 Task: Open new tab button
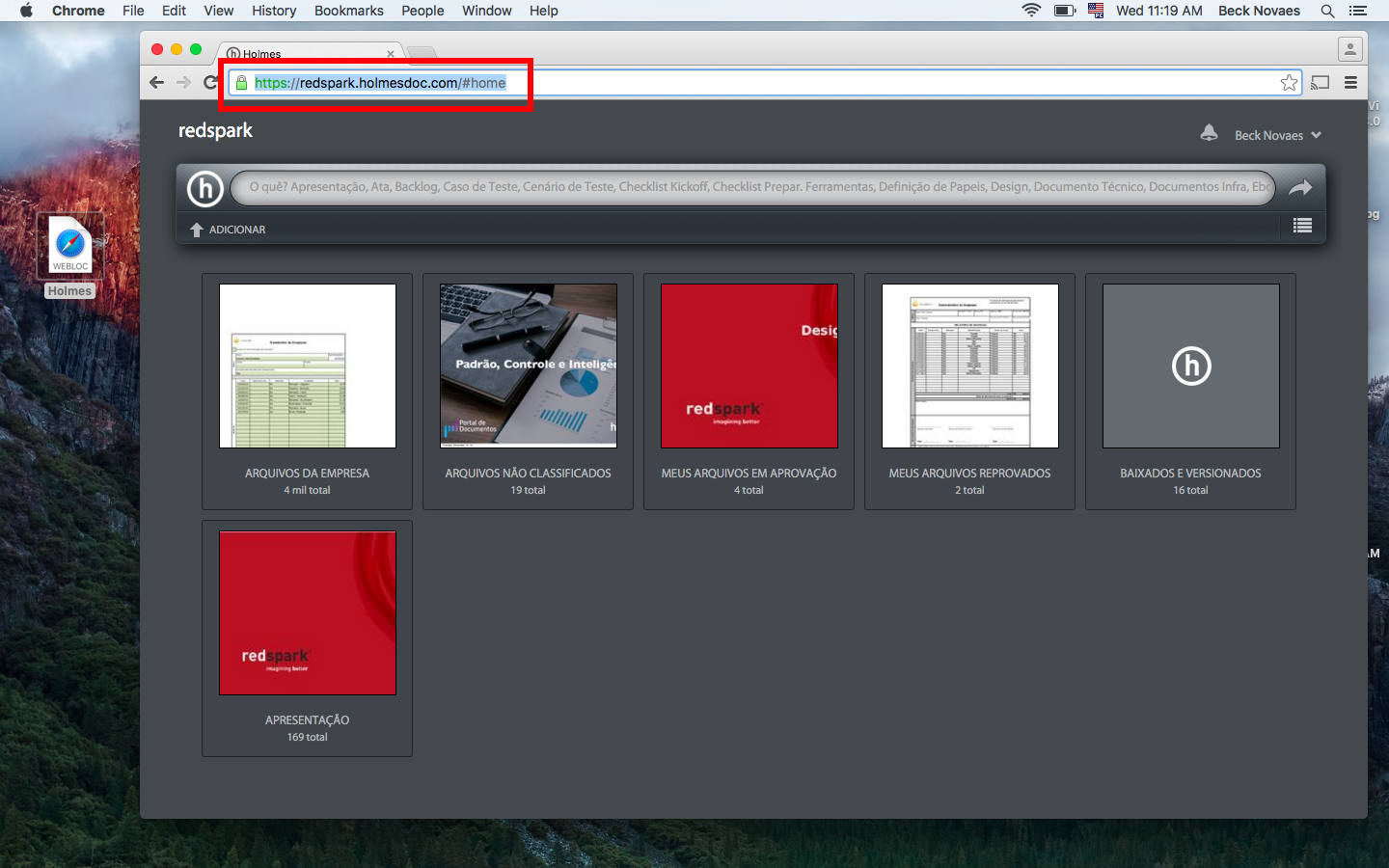pos(422,53)
